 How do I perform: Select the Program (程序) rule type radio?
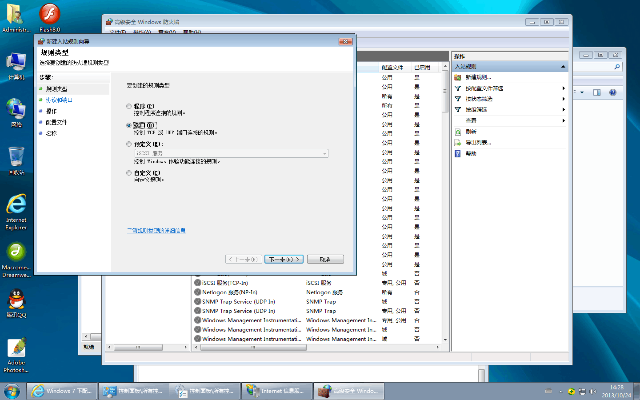(x=129, y=105)
